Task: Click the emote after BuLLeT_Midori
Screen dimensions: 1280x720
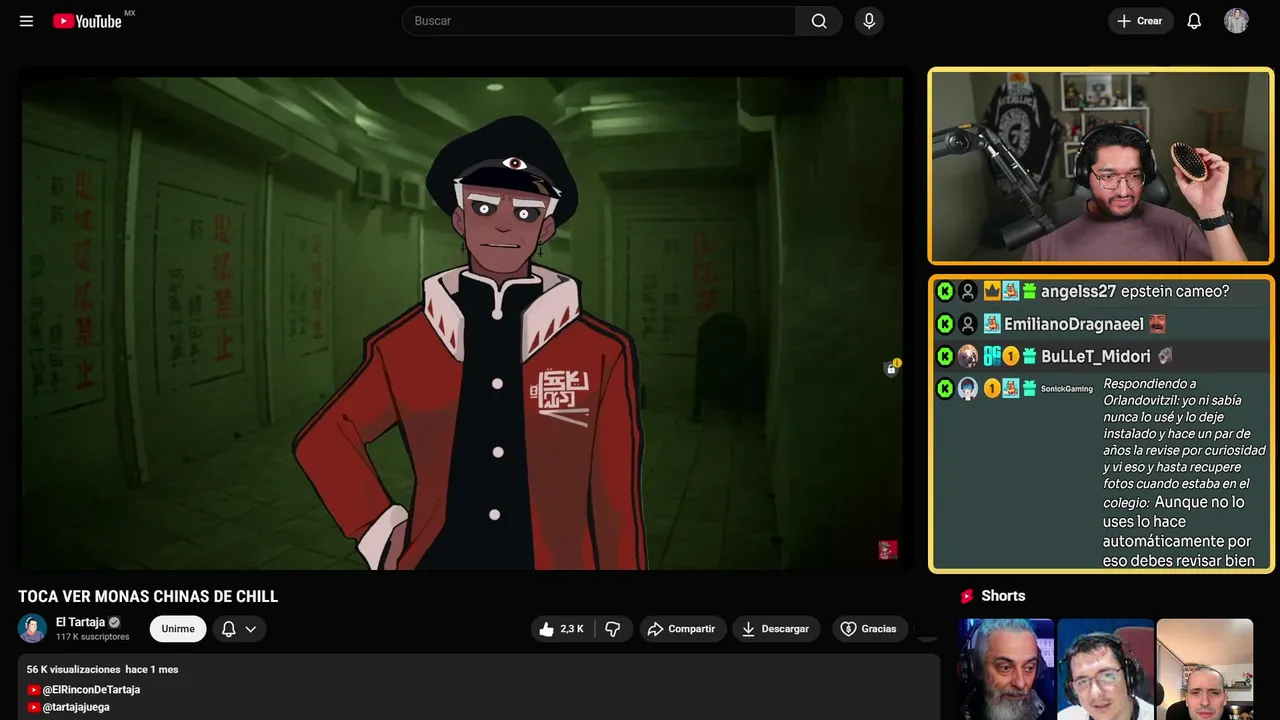Action: [1164, 356]
